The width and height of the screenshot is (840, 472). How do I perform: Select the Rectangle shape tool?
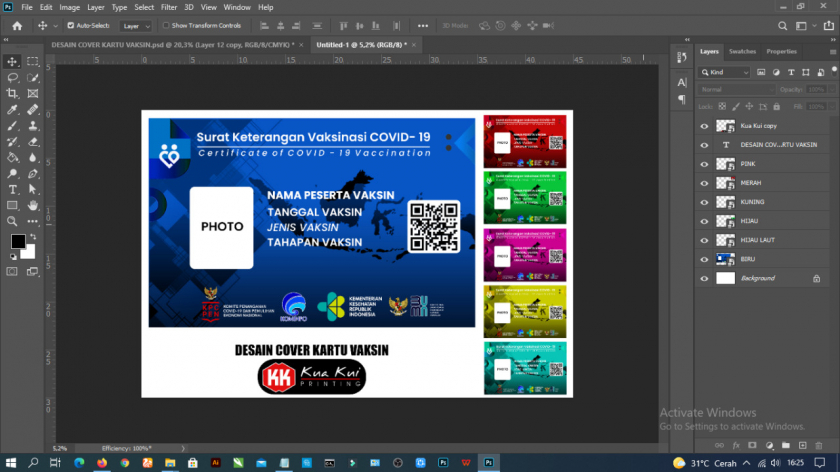click(x=12, y=206)
